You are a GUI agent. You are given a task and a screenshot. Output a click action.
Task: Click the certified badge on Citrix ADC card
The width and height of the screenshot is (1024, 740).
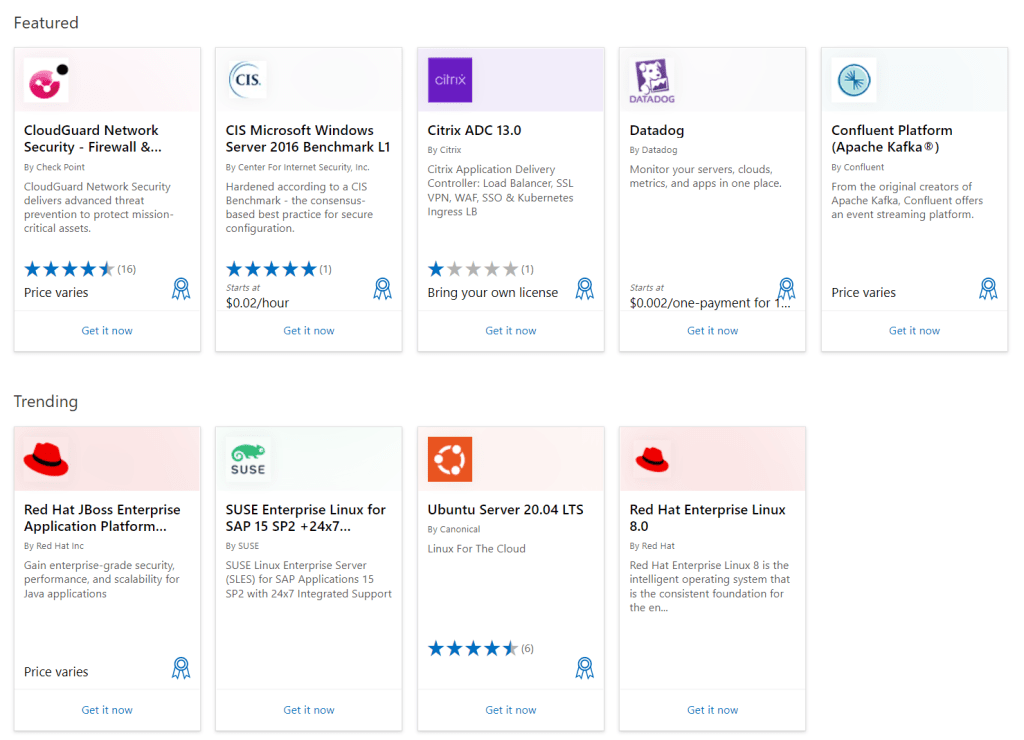tap(585, 289)
